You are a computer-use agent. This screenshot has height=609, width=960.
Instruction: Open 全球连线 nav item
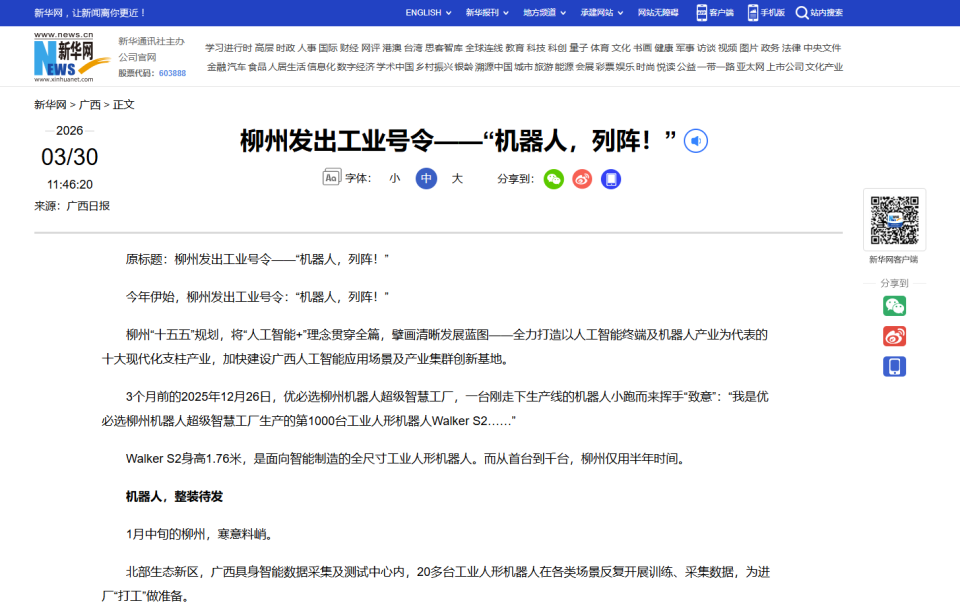tap(484, 48)
